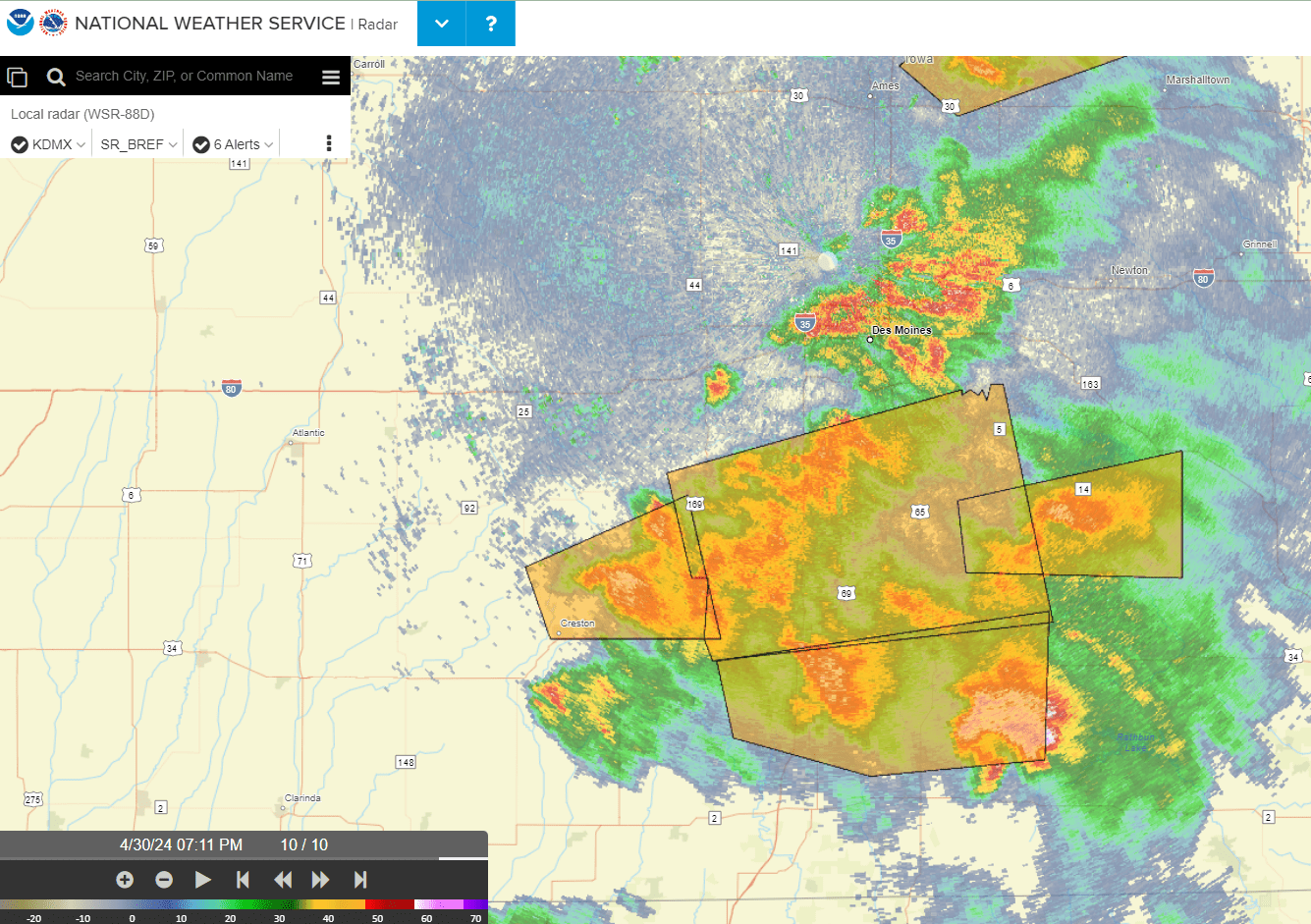
Task: Click the minus slow-down animation button
Action: (x=164, y=880)
